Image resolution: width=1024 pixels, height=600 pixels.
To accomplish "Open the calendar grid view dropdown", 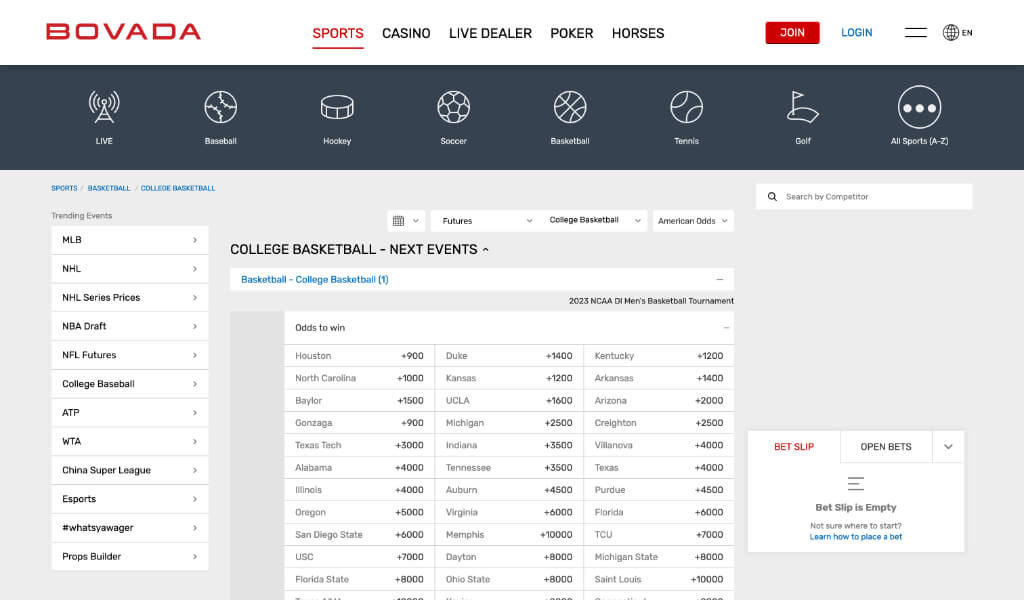I will (x=406, y=221).
